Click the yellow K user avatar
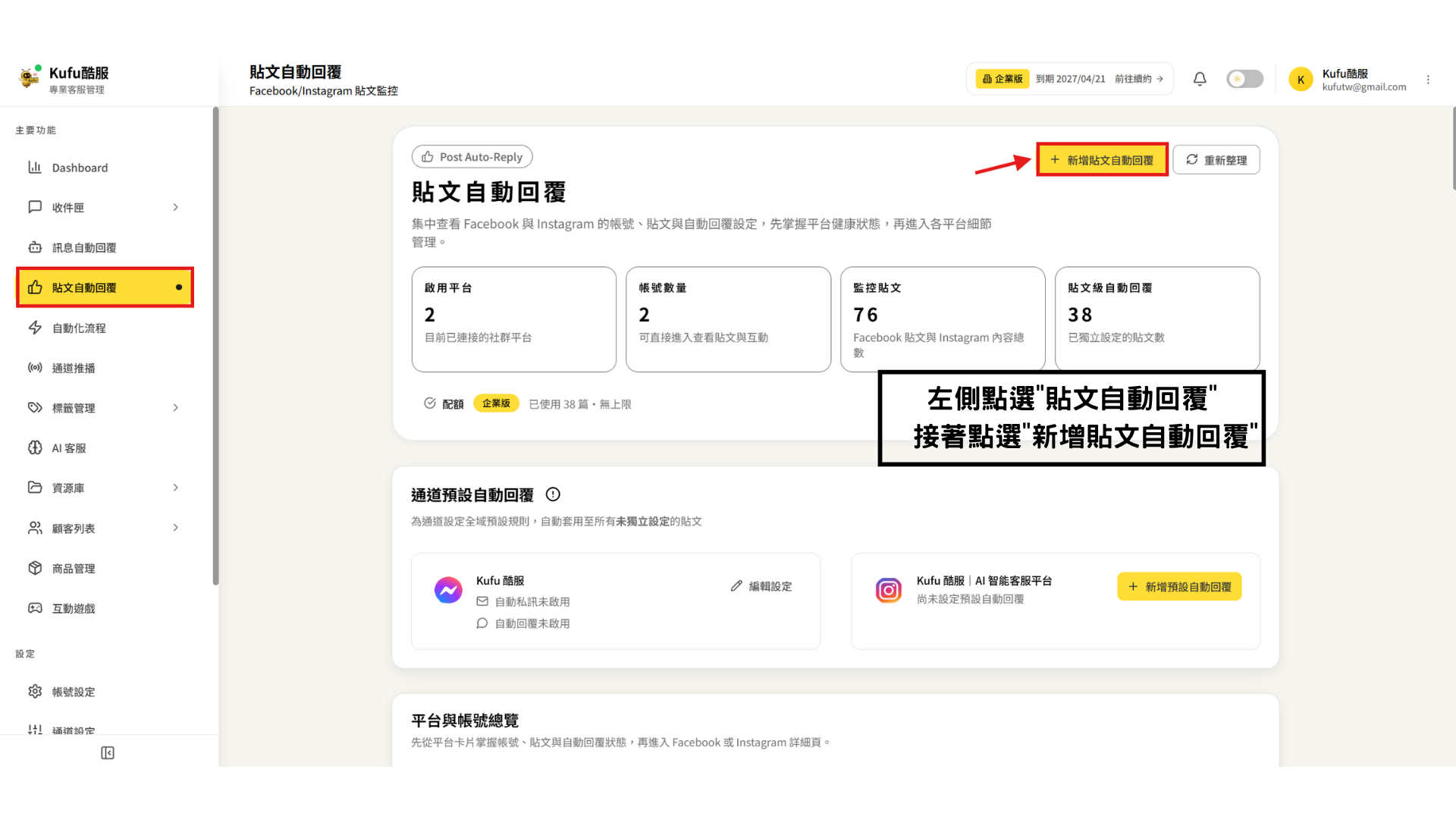The image size is (1456, 819). click(x=1301, y=80)
